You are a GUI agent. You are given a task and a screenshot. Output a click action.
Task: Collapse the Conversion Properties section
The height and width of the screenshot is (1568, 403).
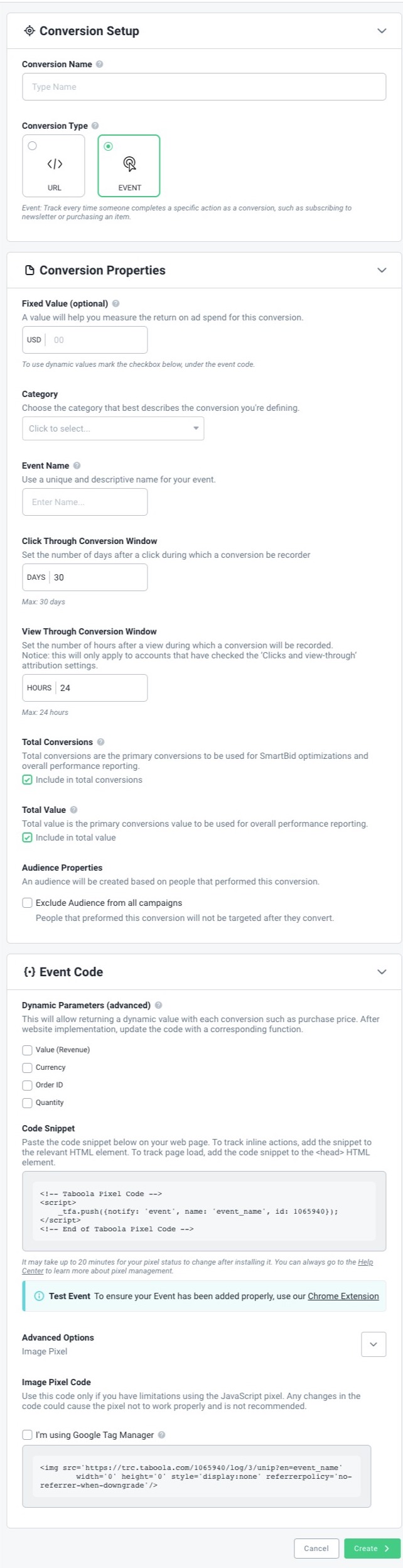pos(382,270)
